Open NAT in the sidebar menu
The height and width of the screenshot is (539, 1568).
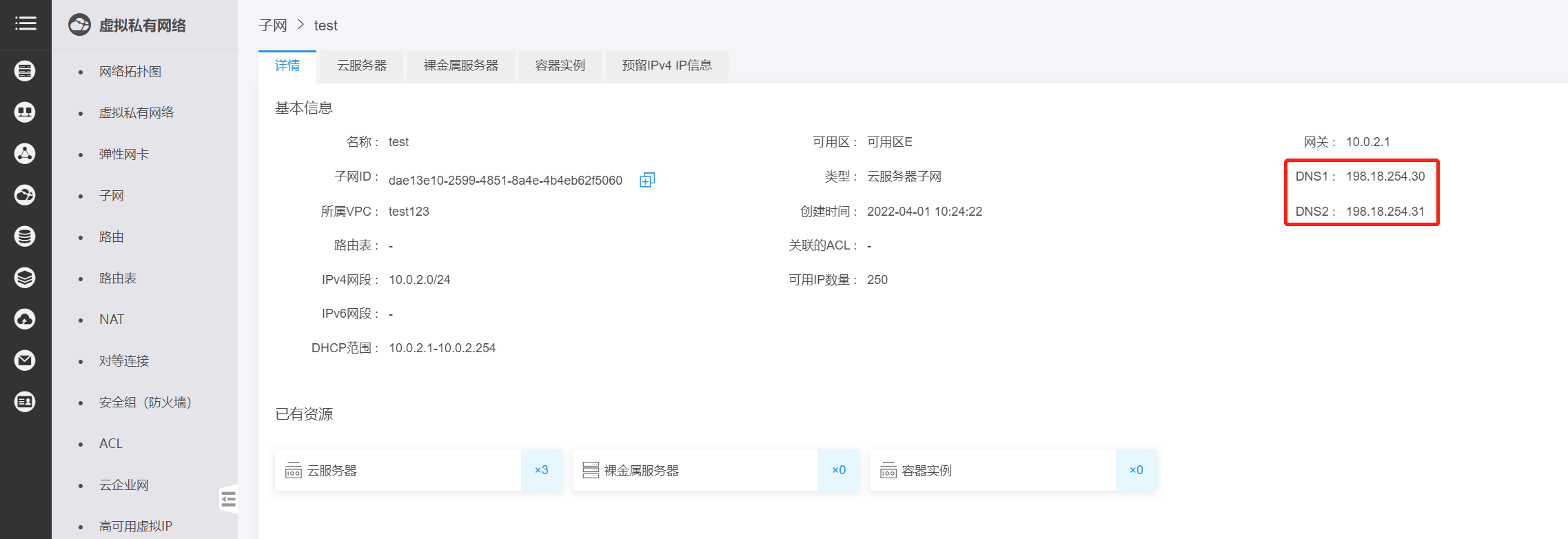tap(112, 320)
